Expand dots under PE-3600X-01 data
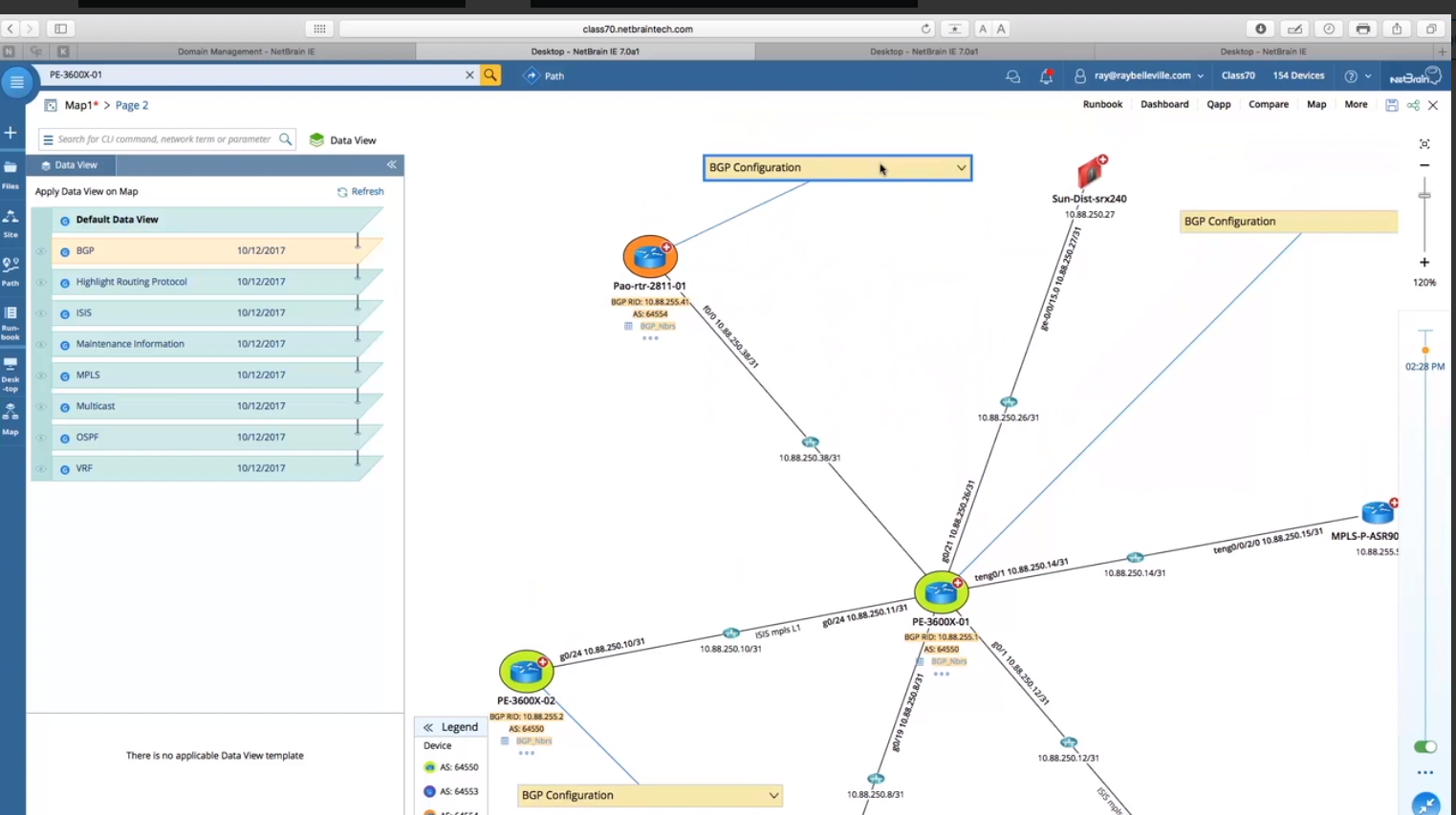The image size is (1456, 815). pos(942,674)
